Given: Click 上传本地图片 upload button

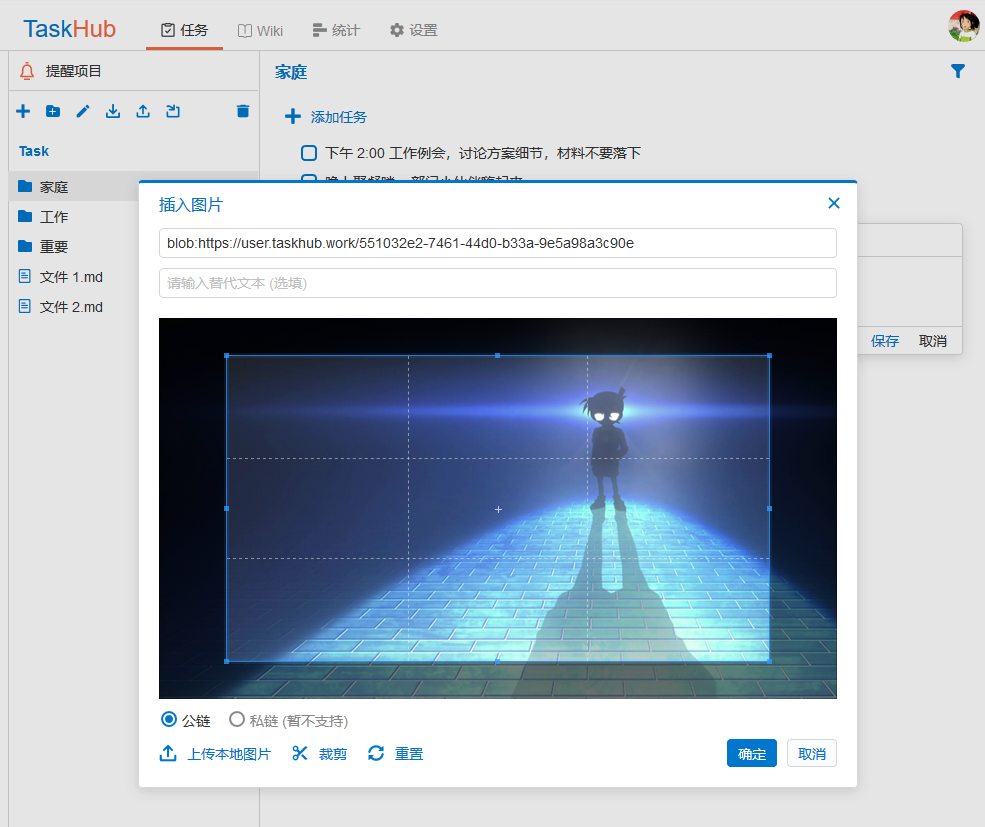Looking at the screenshot, I should pyautogui.click(x=215, y=753).
